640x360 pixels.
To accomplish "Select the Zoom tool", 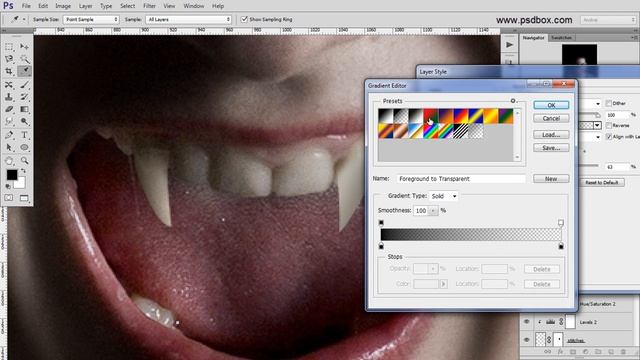I will (24, 160).
